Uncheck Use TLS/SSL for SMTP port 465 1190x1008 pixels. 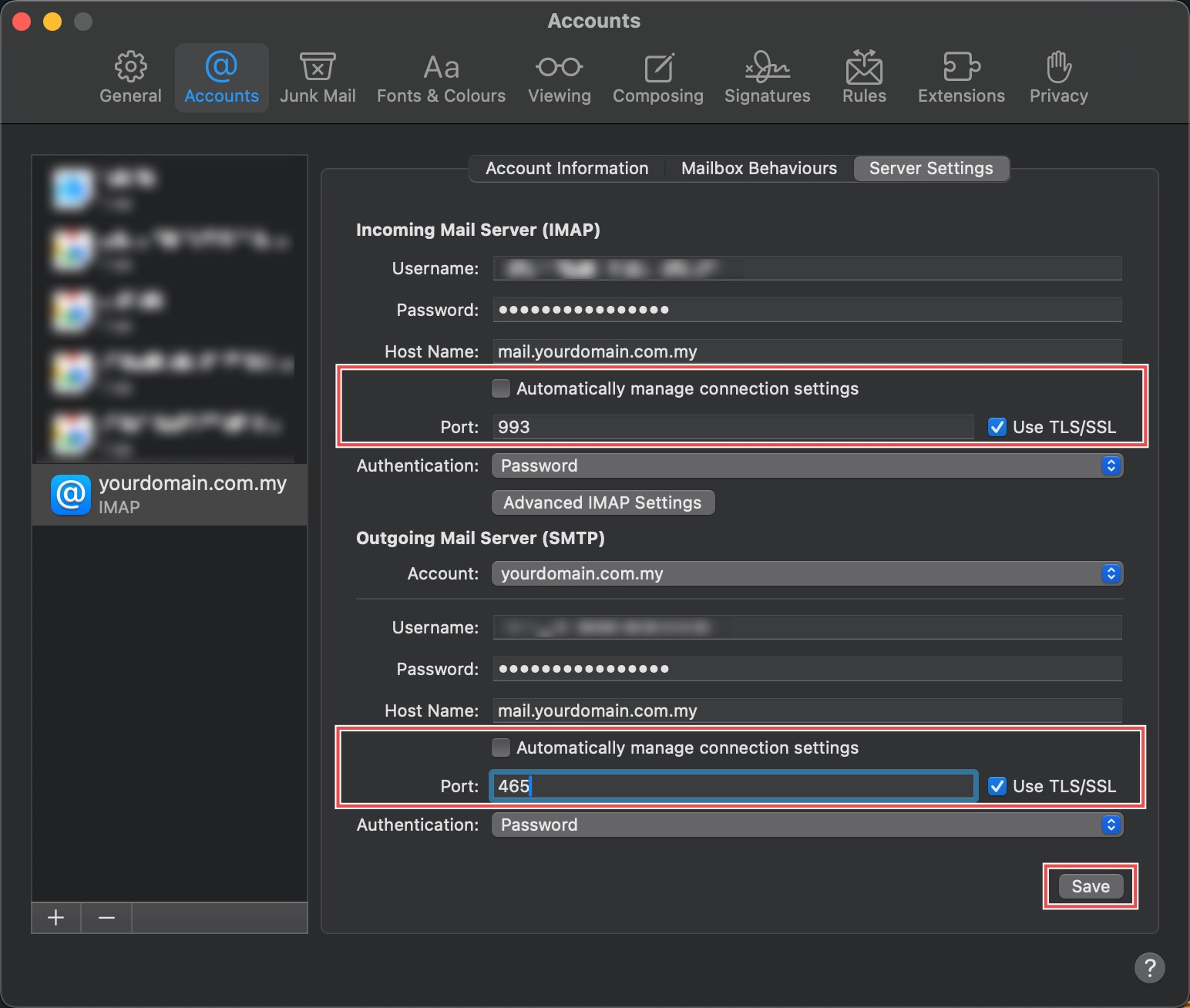997,786
